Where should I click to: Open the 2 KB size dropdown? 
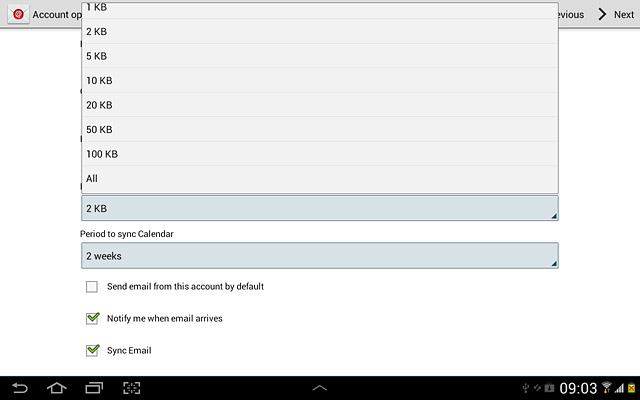point(320,208)
